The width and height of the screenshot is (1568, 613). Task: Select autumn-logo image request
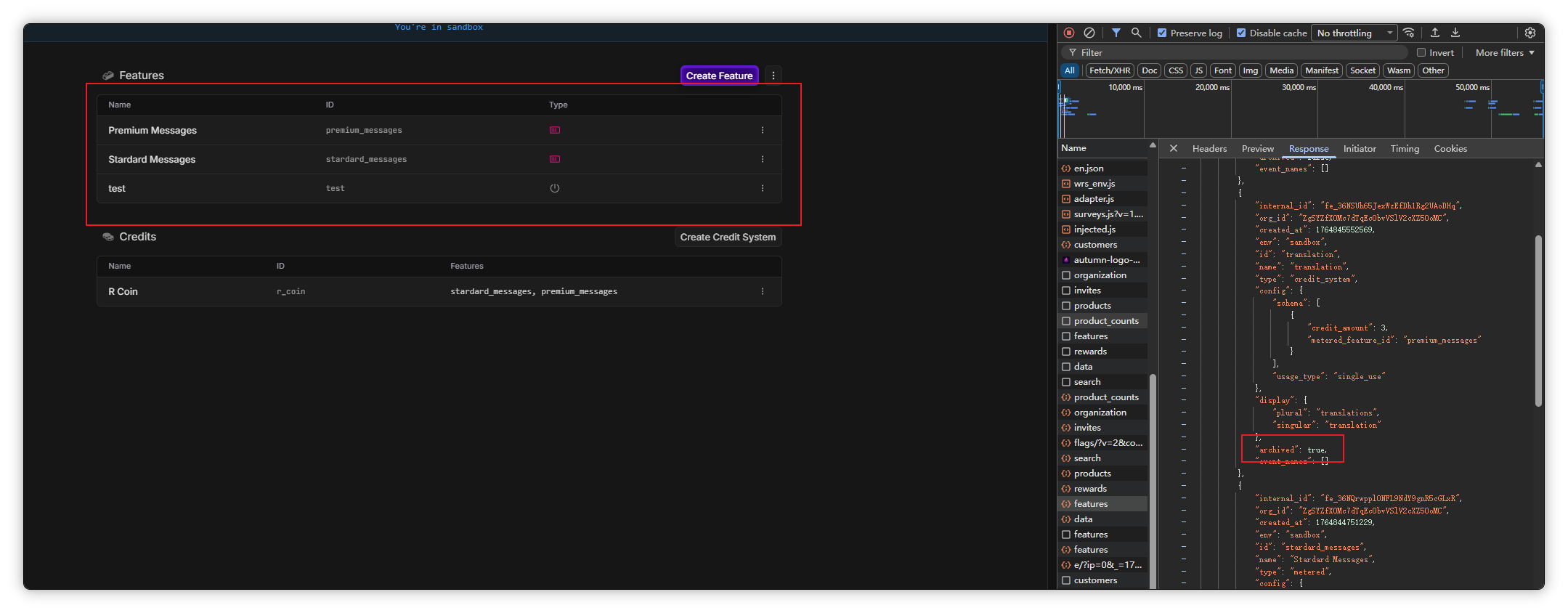click(x=1102, y=260)
